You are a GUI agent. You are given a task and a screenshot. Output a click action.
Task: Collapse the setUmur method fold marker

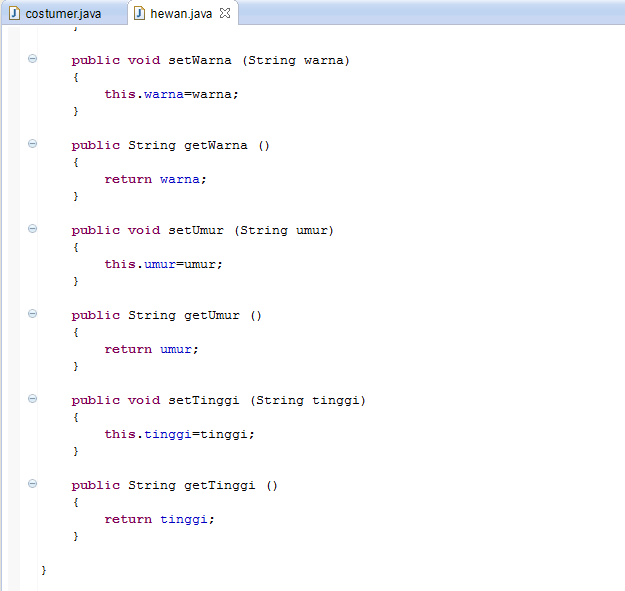(32, 228)
